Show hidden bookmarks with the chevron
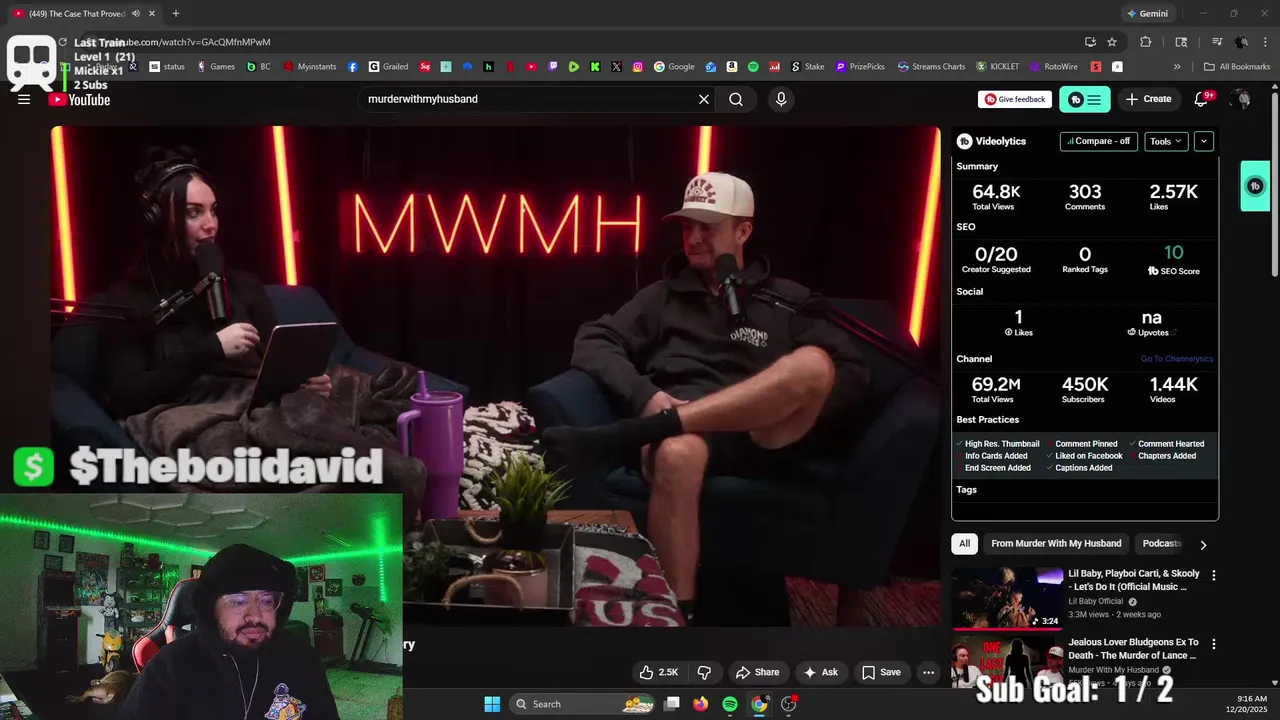This screenshot has height=720, width=1280. click(1177, 67)
